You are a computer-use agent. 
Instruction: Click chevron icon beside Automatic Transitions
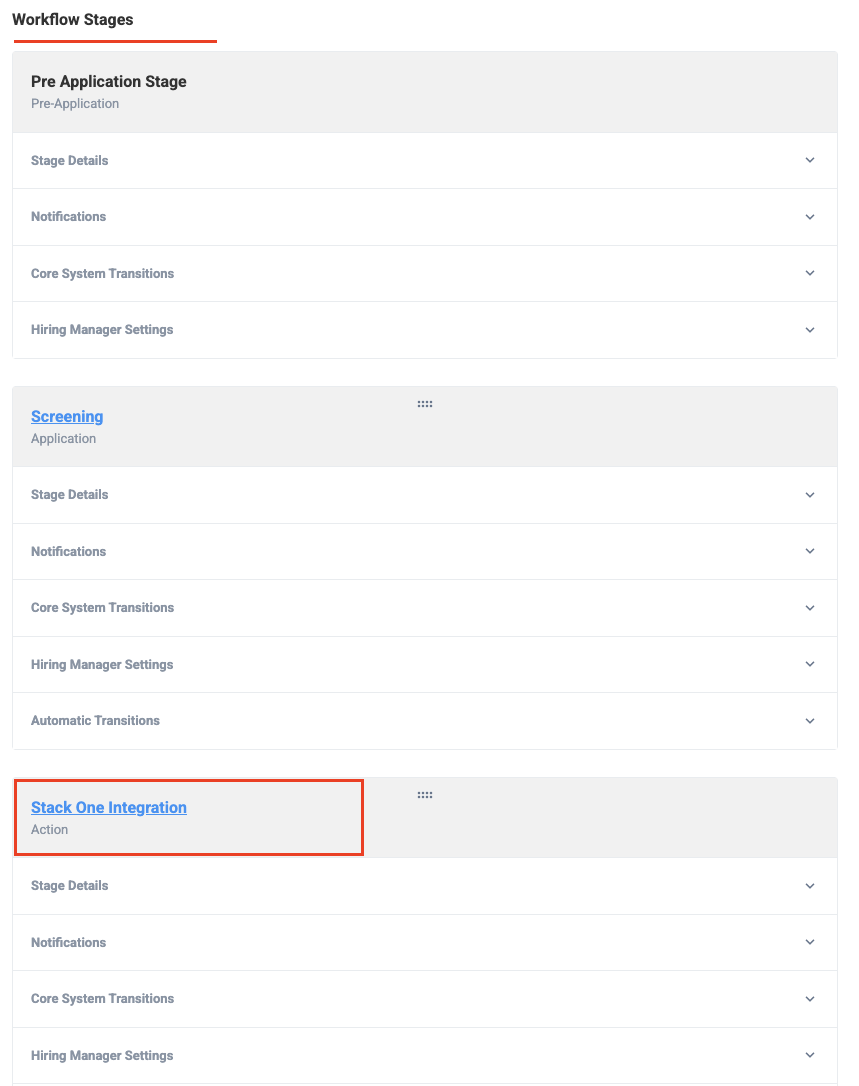(810, 721)
